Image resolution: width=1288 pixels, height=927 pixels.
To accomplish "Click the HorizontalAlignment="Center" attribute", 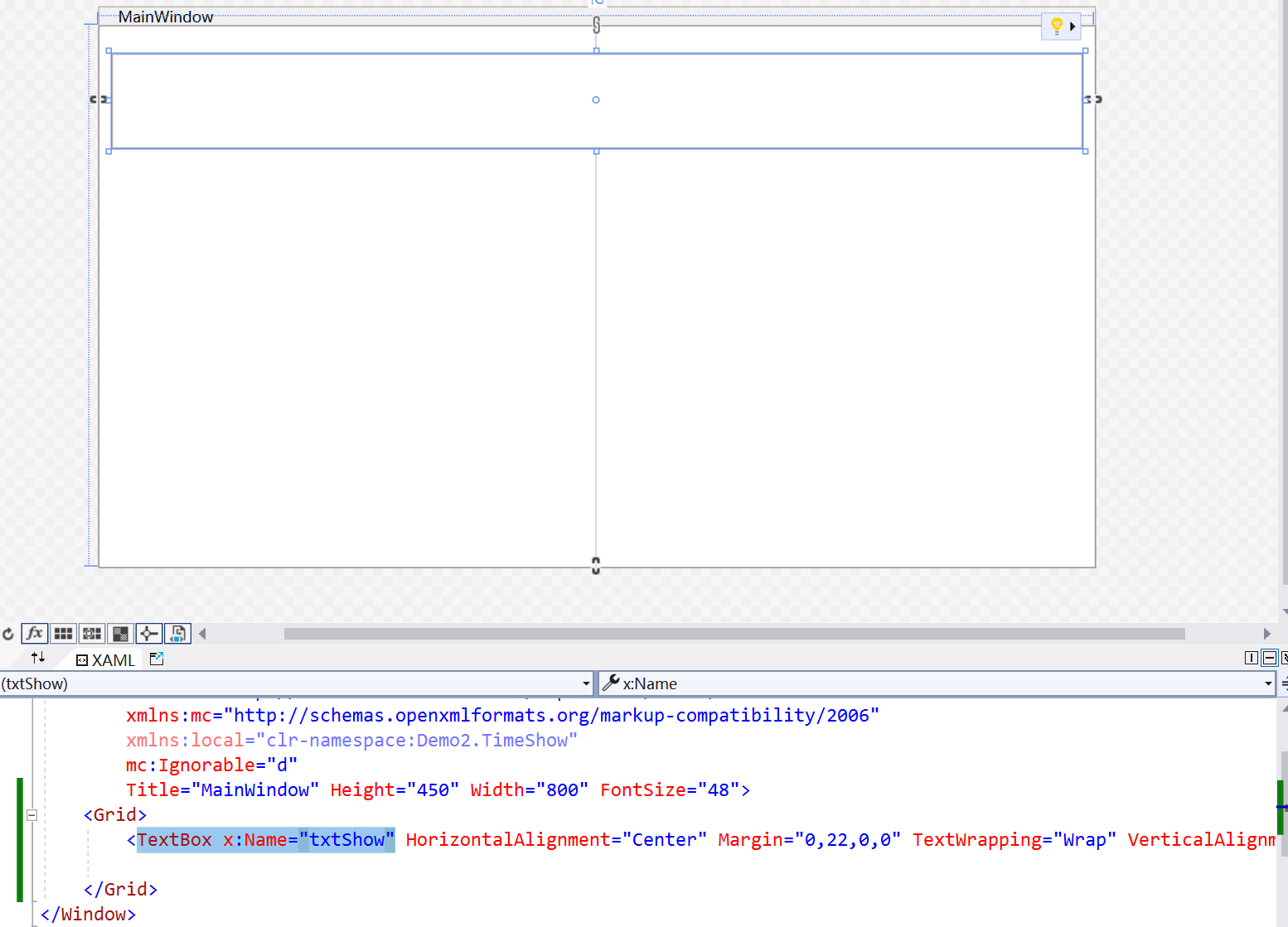I will (x=556, y=840).
